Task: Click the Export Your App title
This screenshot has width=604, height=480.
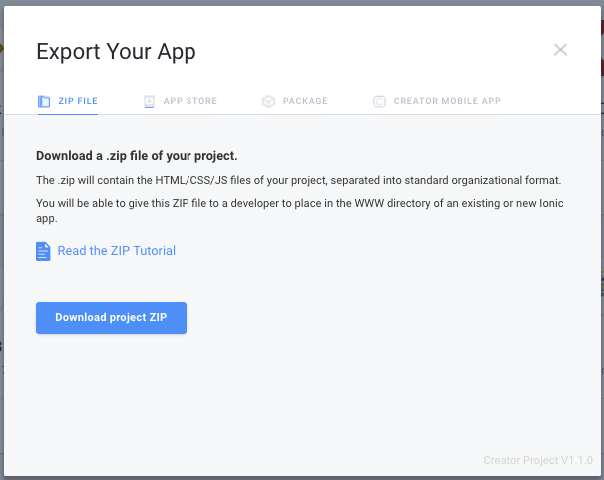Action: coord(116,52)
